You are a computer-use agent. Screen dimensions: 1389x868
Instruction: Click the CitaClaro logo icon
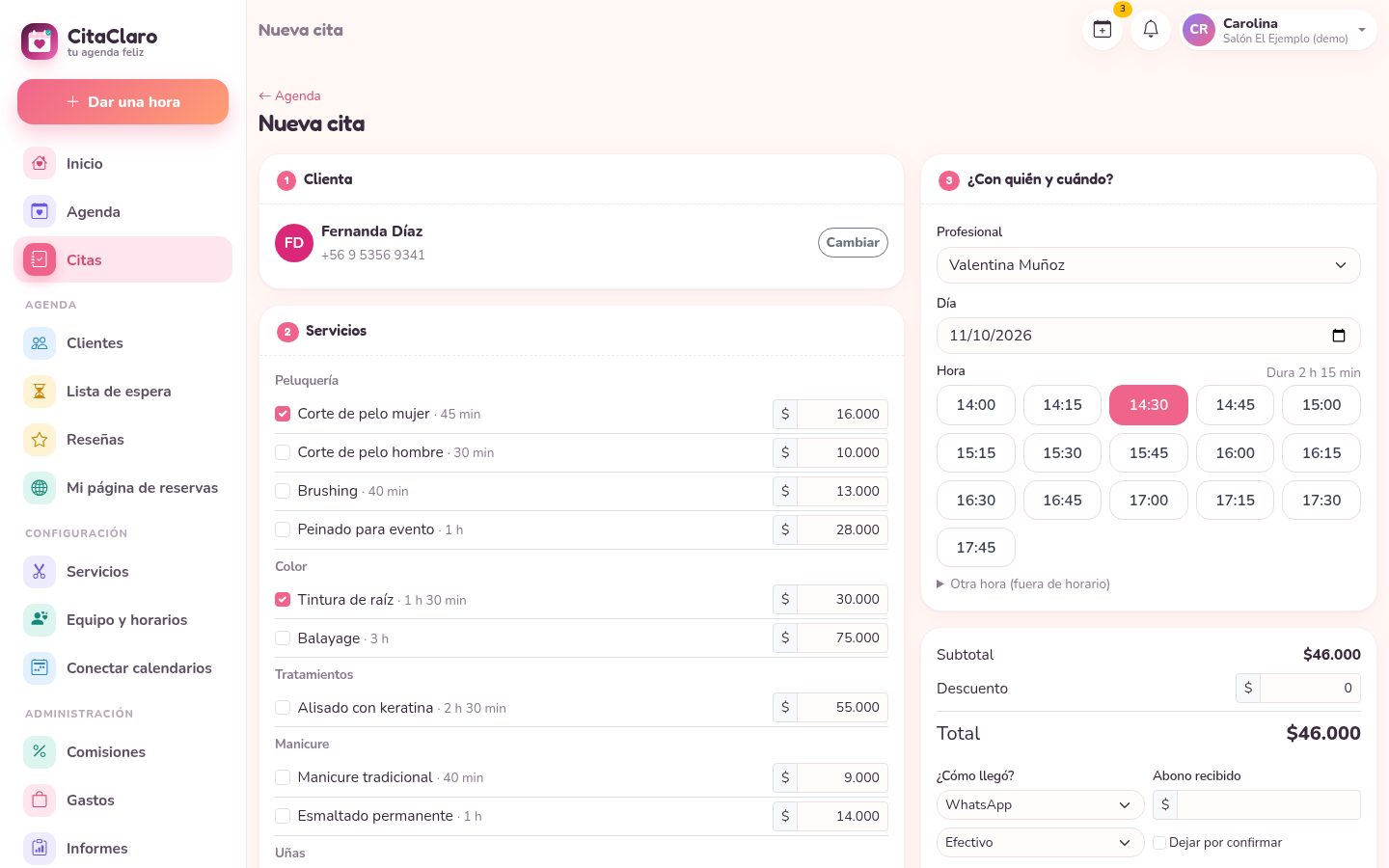(x=40, y=41)
